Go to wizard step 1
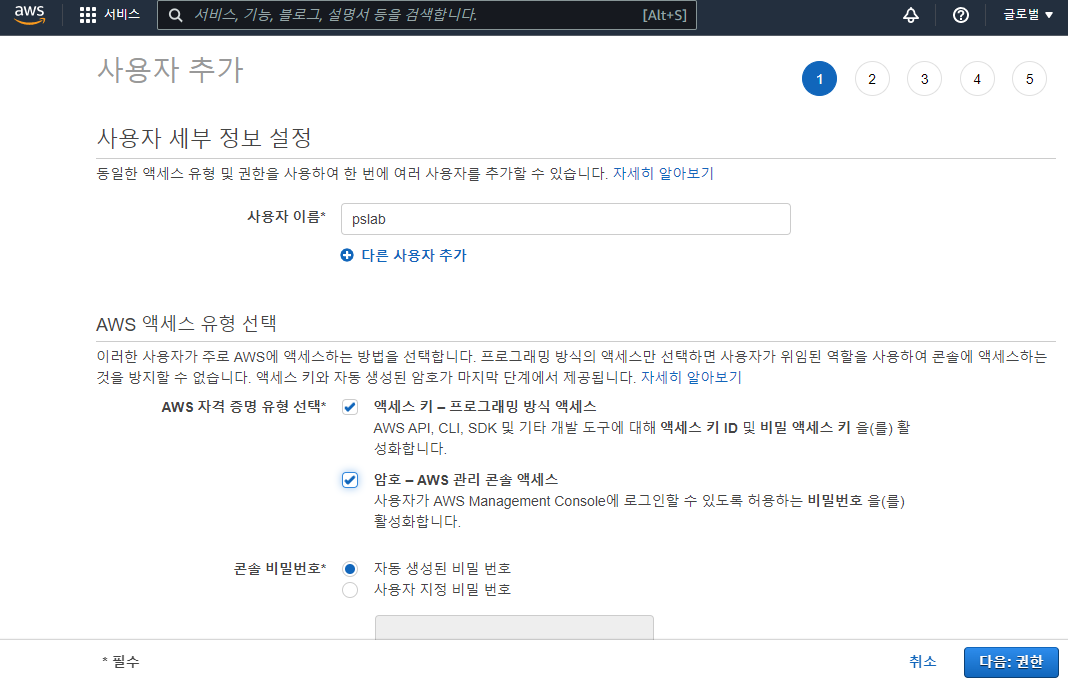1068x680 pixels. (x=819, y=78)
